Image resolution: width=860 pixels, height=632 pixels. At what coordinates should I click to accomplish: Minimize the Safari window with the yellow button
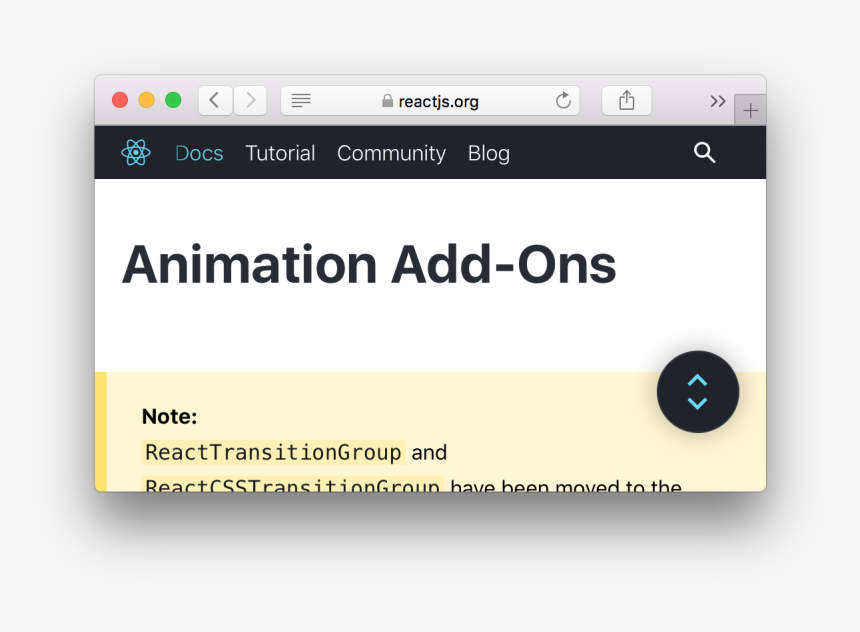tap(146, 100)
